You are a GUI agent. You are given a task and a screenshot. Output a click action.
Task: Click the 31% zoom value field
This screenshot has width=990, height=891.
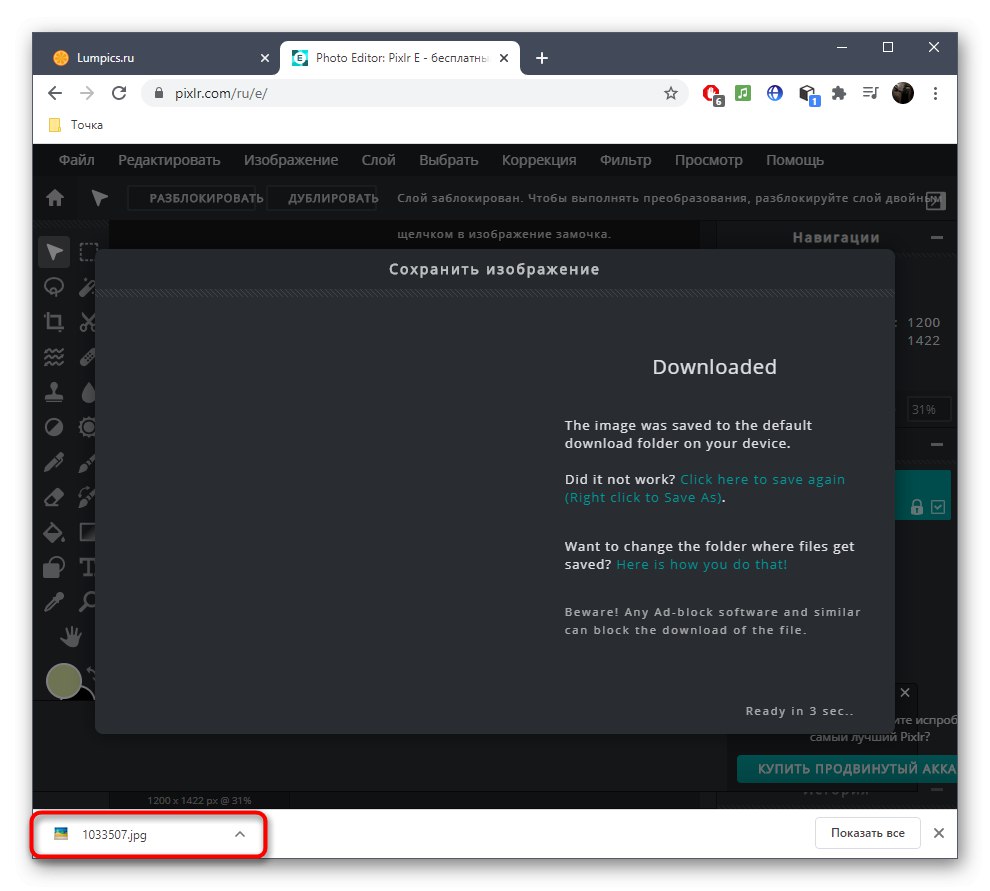(926, 409)
